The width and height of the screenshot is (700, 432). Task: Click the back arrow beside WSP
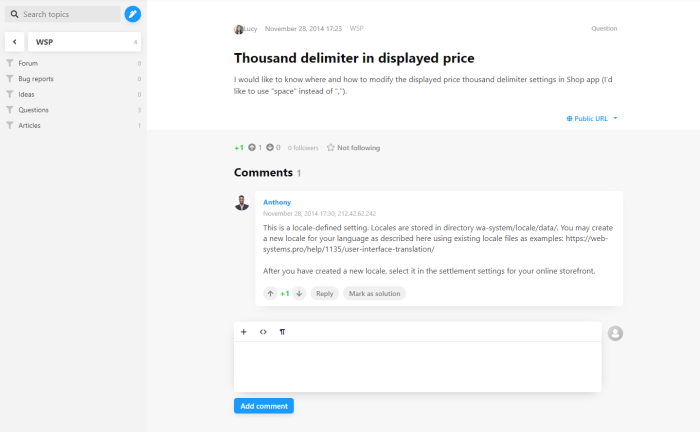tap(15, 42)
